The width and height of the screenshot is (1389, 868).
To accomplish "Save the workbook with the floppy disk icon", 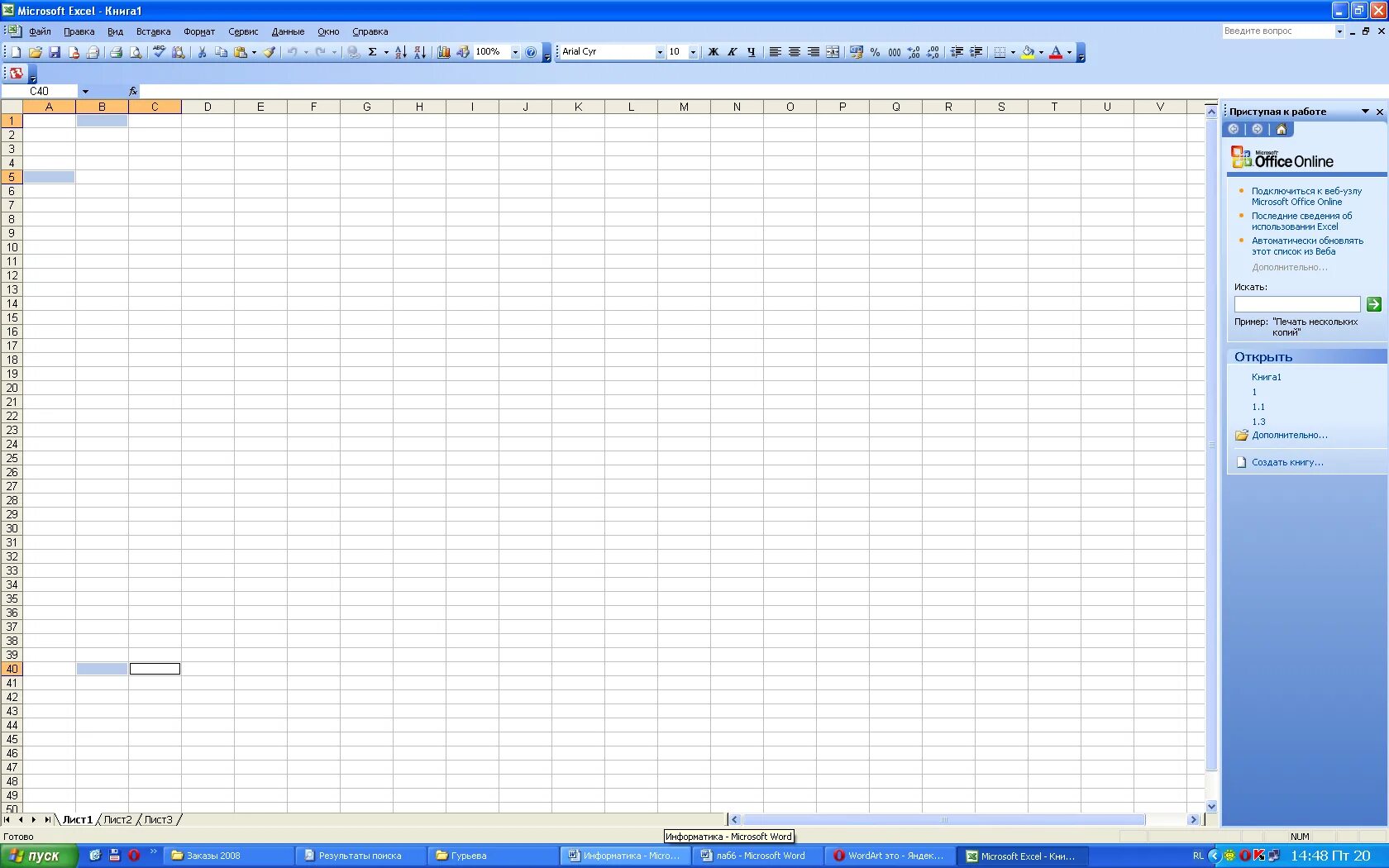I will tap(55, 52).
